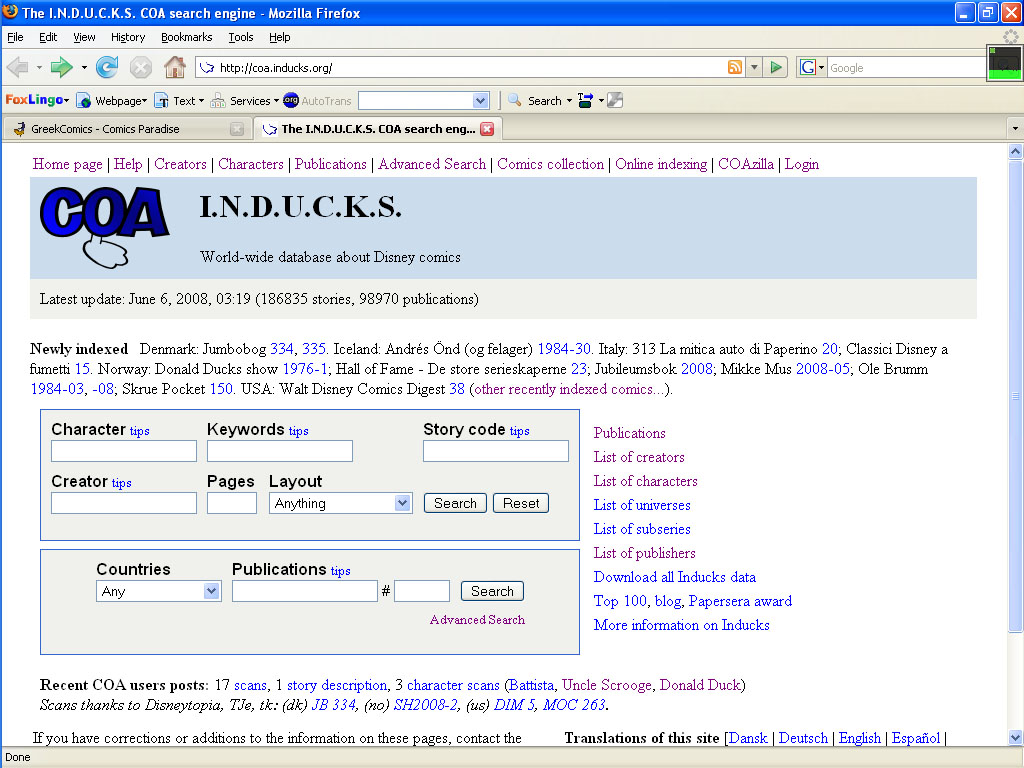Click the Reset button

(x=521, y=503)
